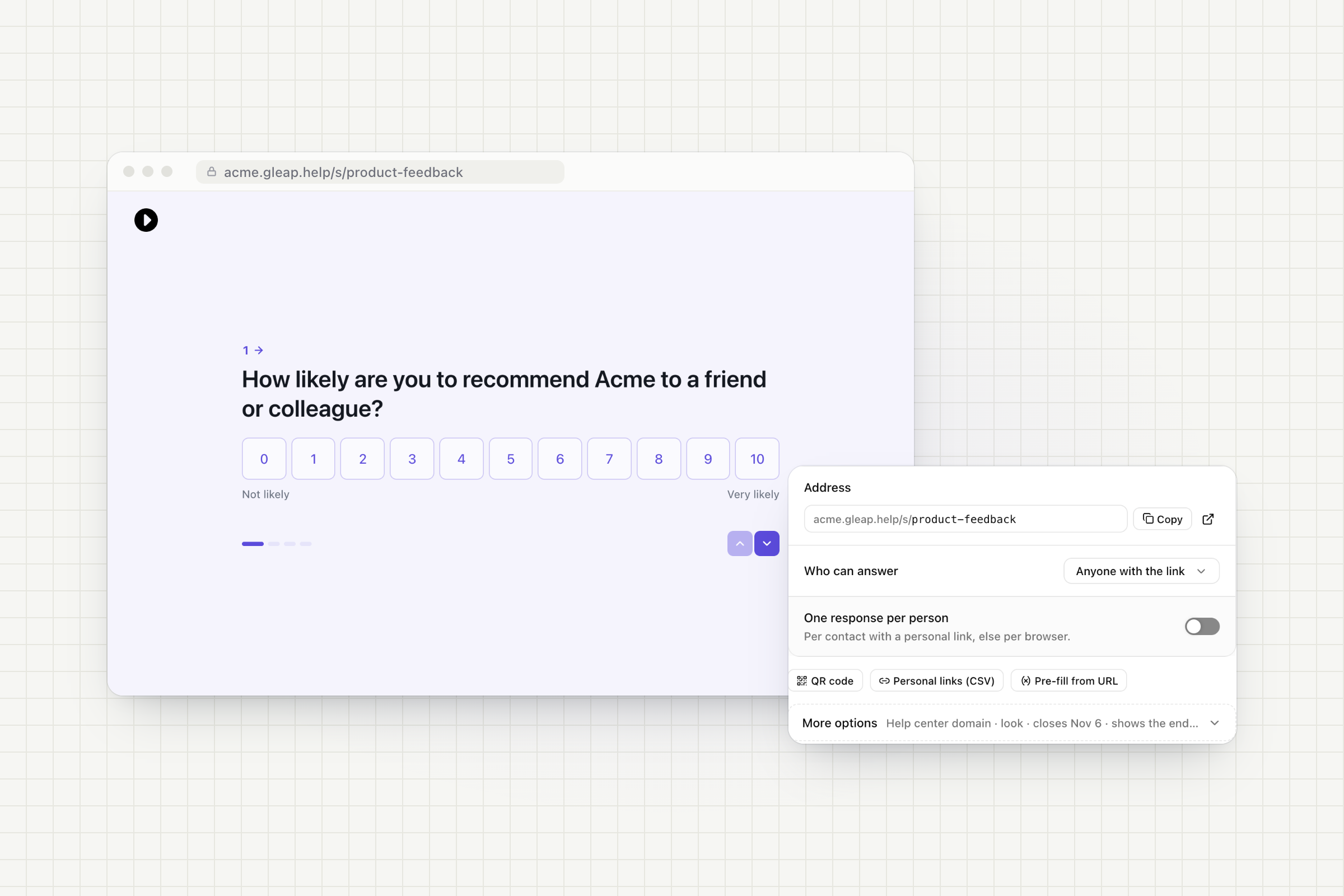Choose score 6
1344x896 pixels.
[560, 459]
